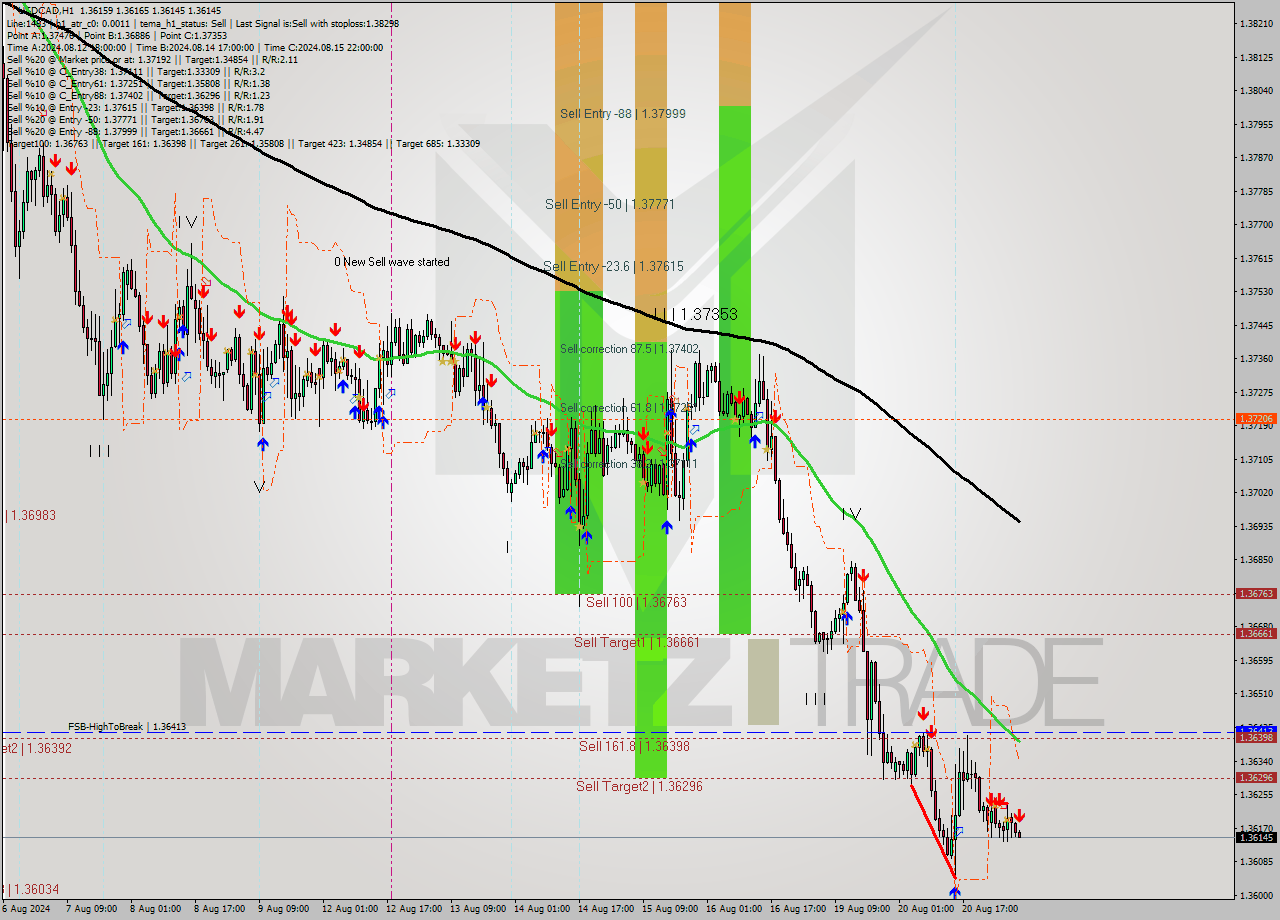Click the 'I V' wave marker near 19 Aug
The image size is (1280, 920).
pos(851,514)
